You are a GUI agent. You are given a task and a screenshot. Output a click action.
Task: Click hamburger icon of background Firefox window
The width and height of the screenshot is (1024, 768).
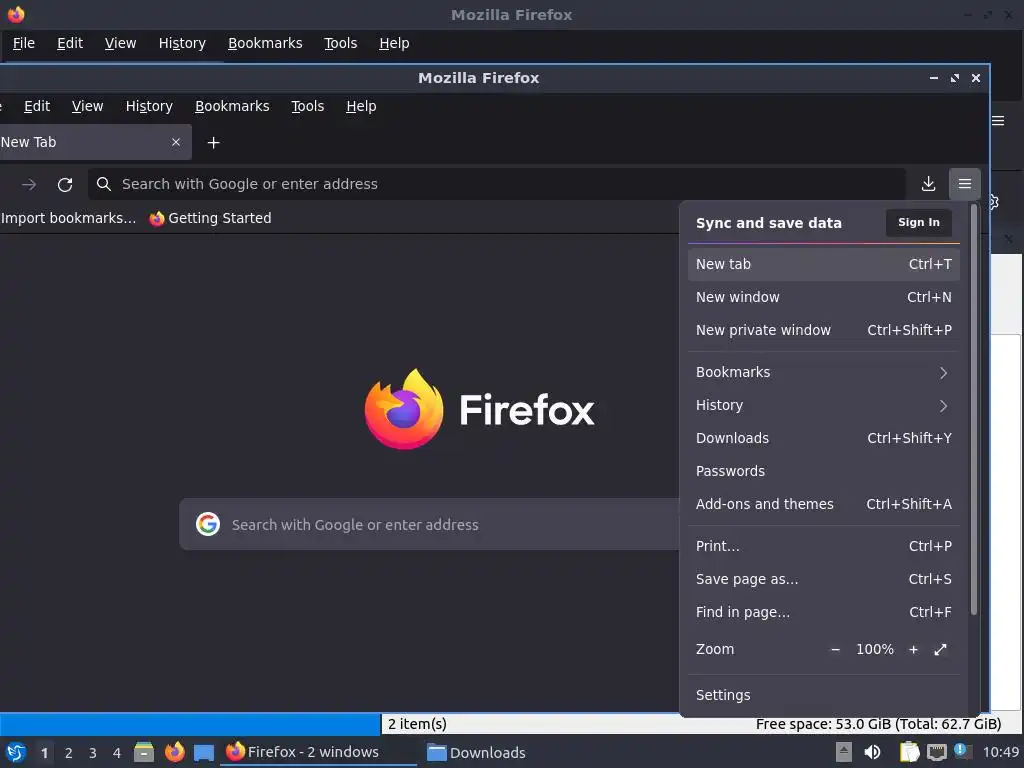998,121
